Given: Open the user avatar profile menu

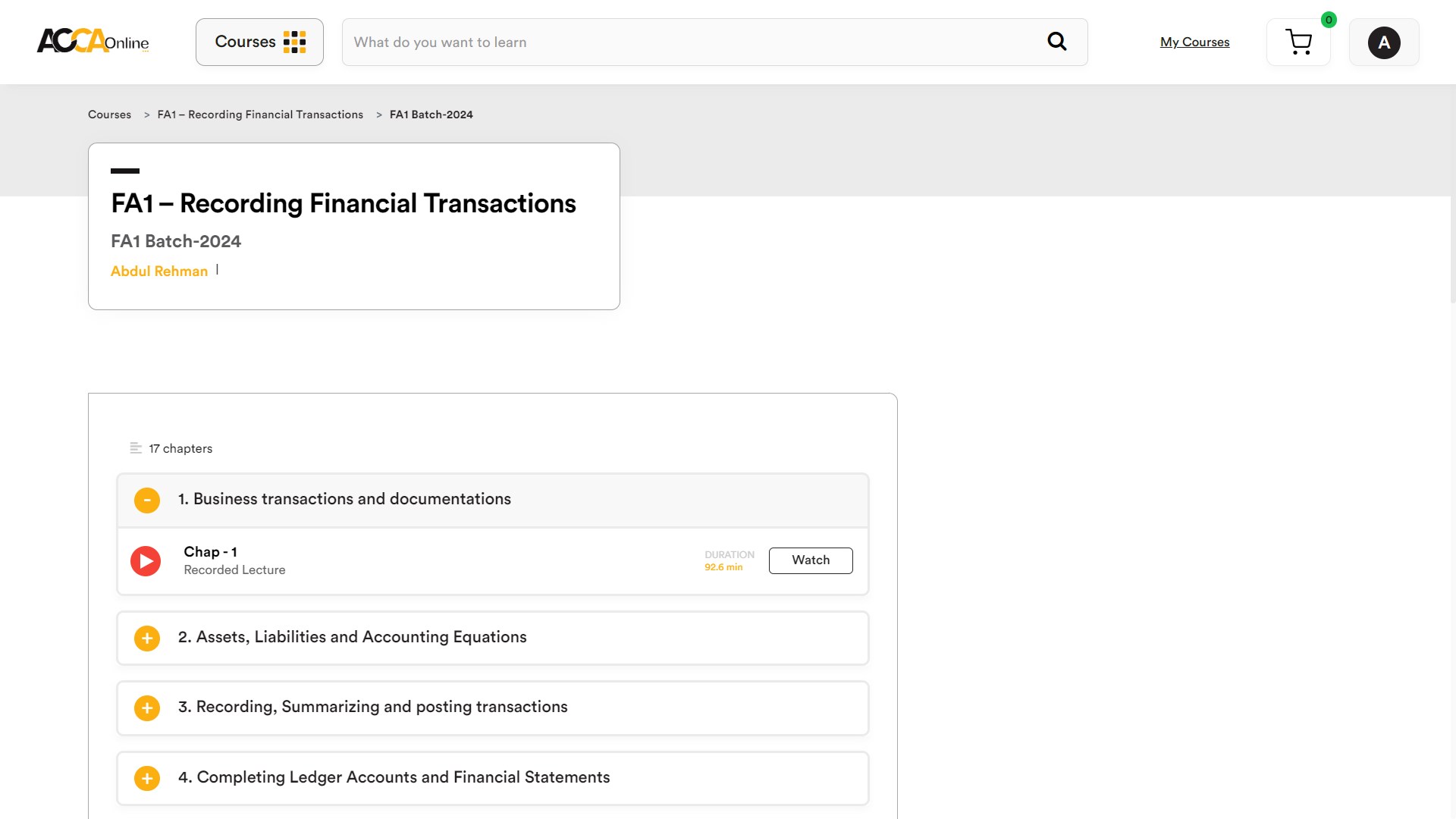Looking at the screenshot, I should tap(1383, 42).
